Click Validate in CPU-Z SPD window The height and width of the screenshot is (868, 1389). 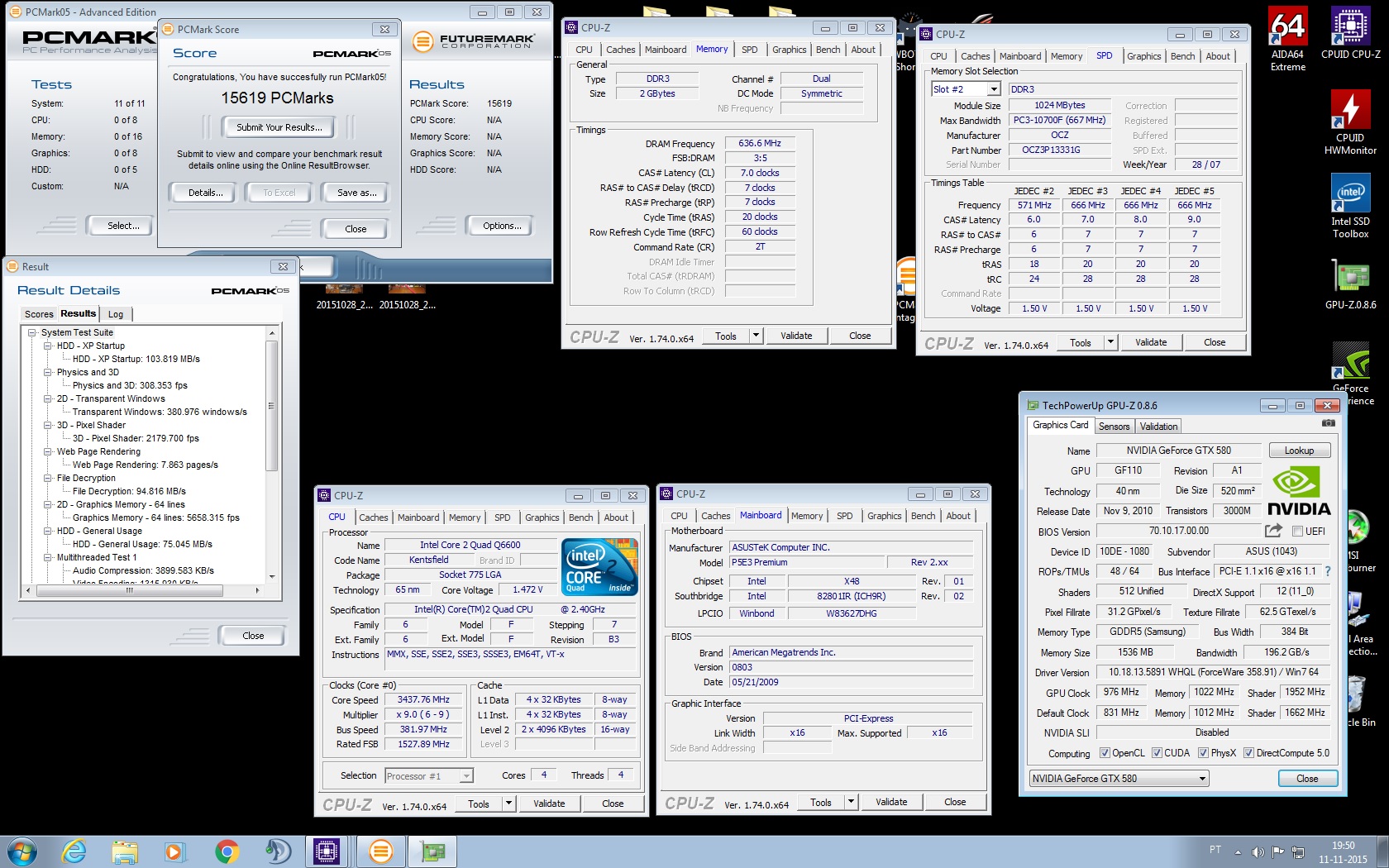(x=1151, y=342)
